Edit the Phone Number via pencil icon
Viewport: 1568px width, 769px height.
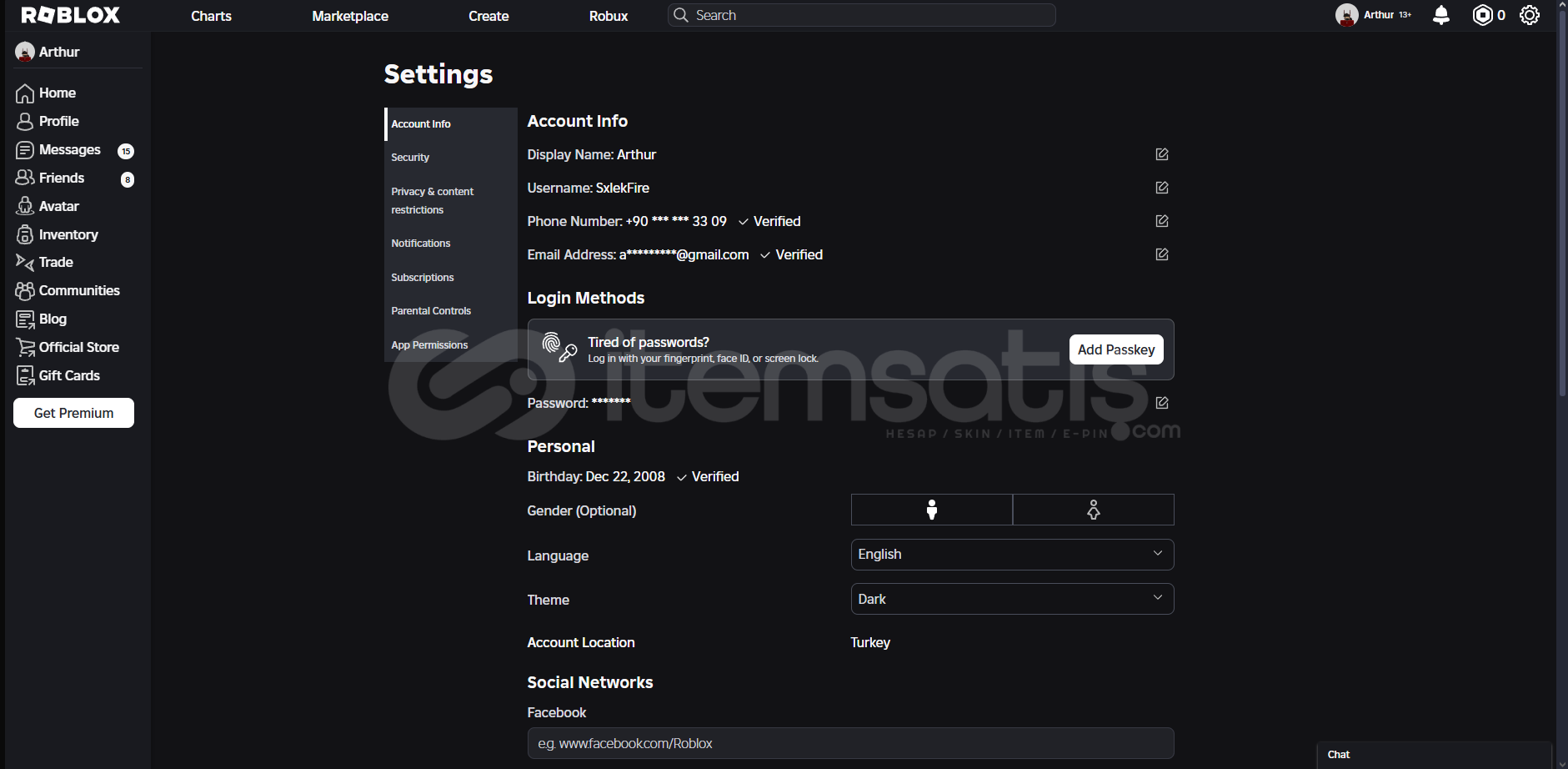click(1162, 221)
